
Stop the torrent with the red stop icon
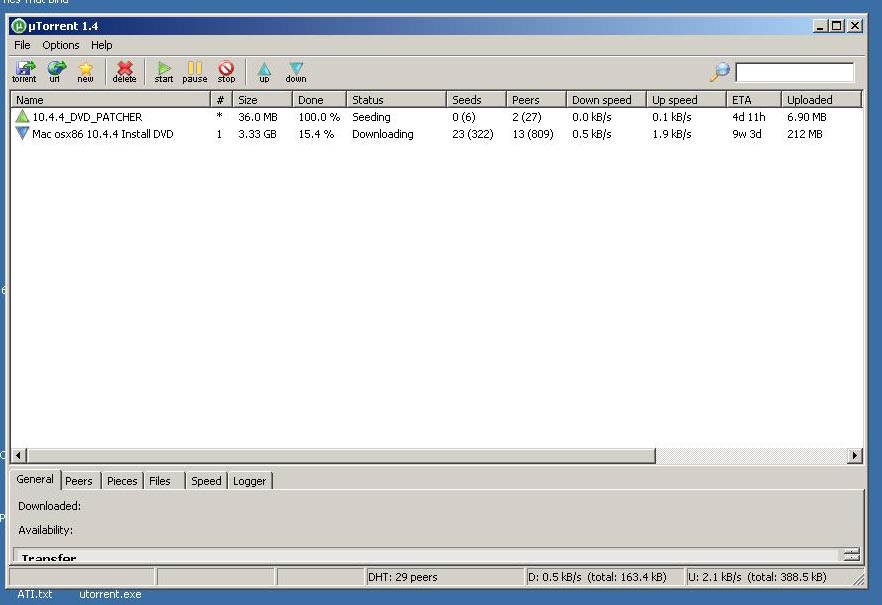coord(226,71)
